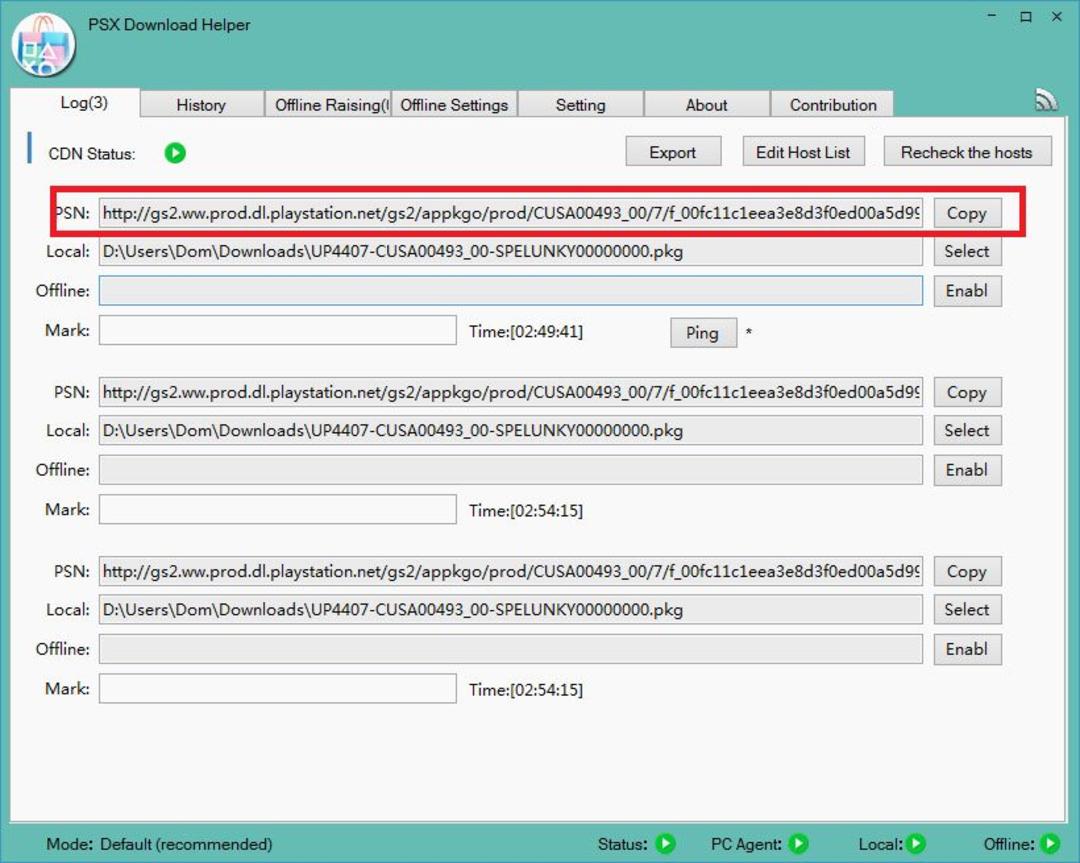Click the green Offline indicator in status bar

point(1050,843)
